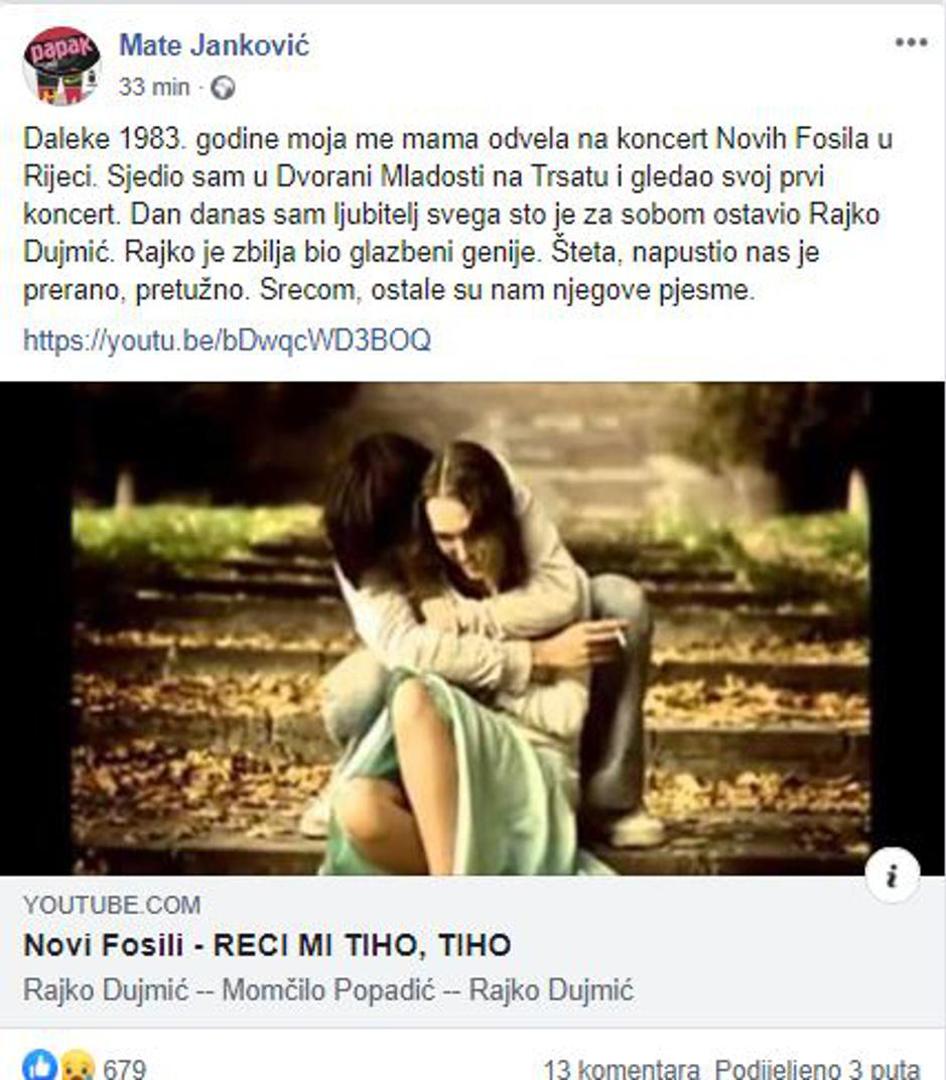Open the 33 min post timestamp
Screen dimensions: 946x1080
pos(154,87)
